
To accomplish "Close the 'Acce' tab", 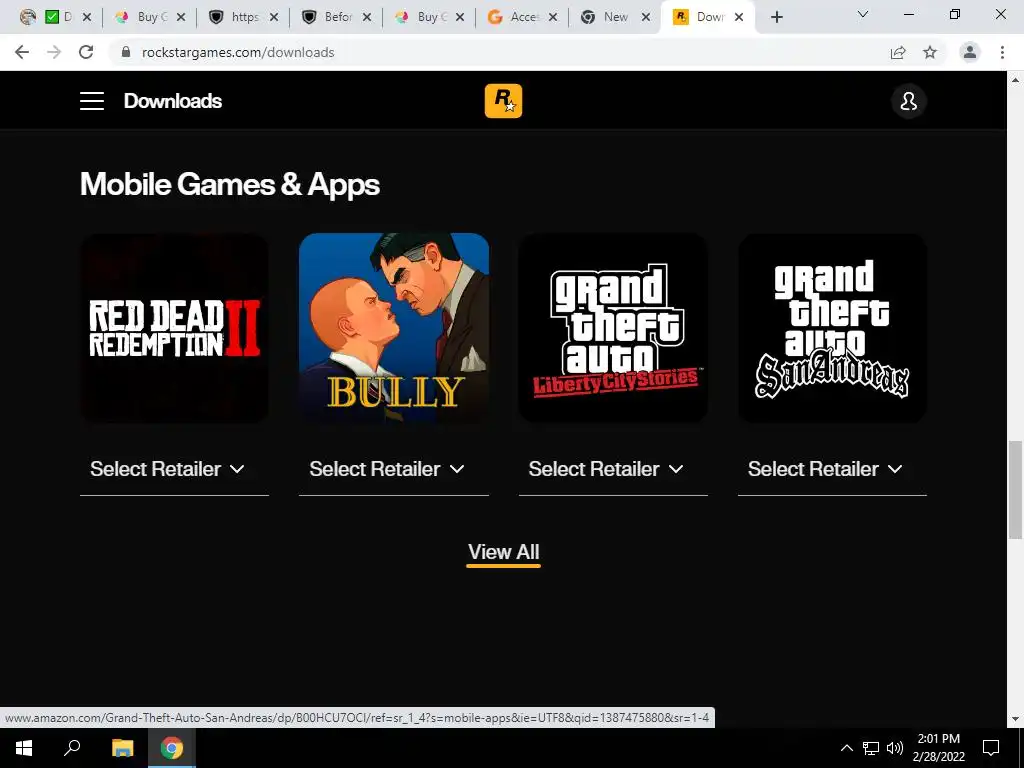I will [x=552, y=17].
